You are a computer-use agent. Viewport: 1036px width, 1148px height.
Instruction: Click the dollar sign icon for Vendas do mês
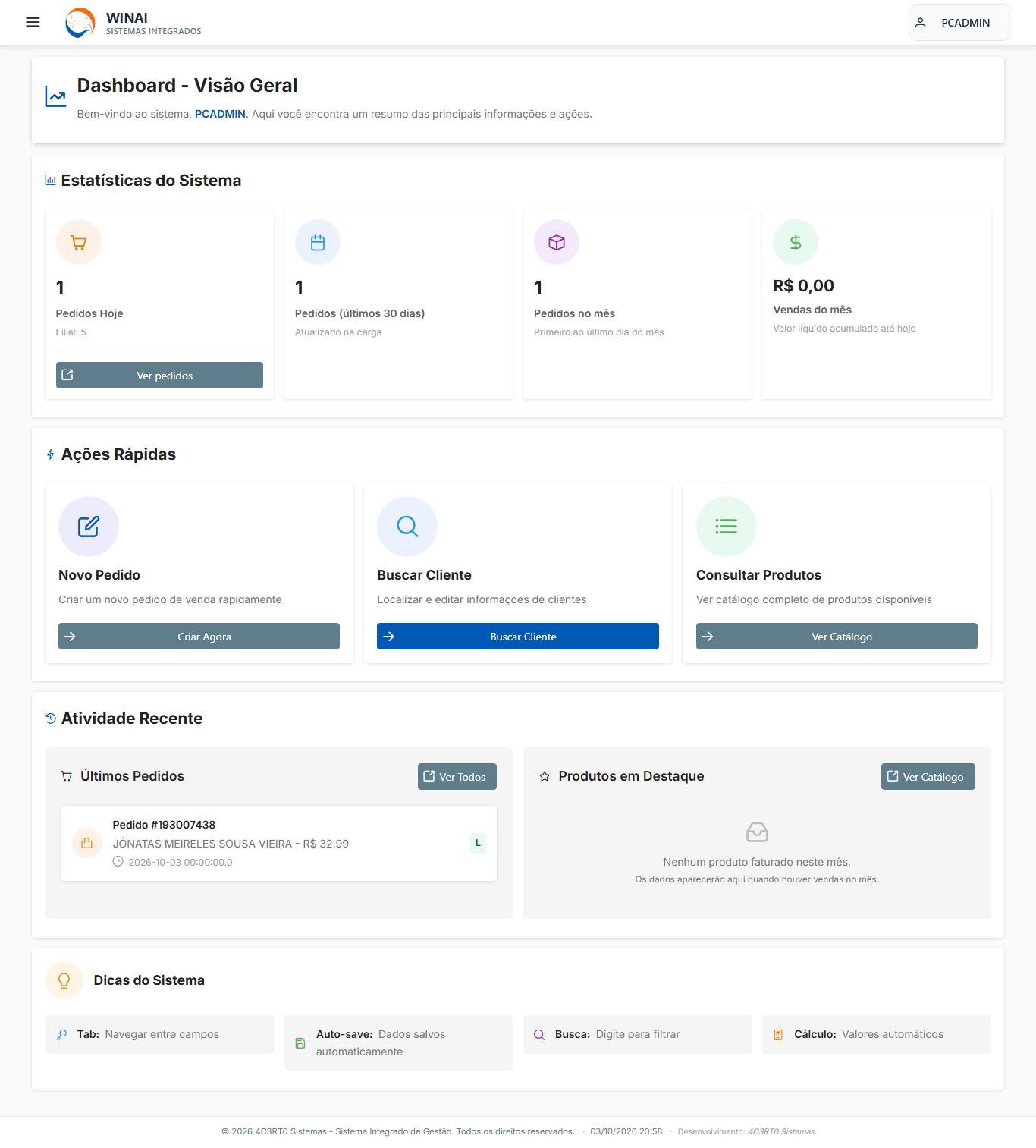point(796,242)
